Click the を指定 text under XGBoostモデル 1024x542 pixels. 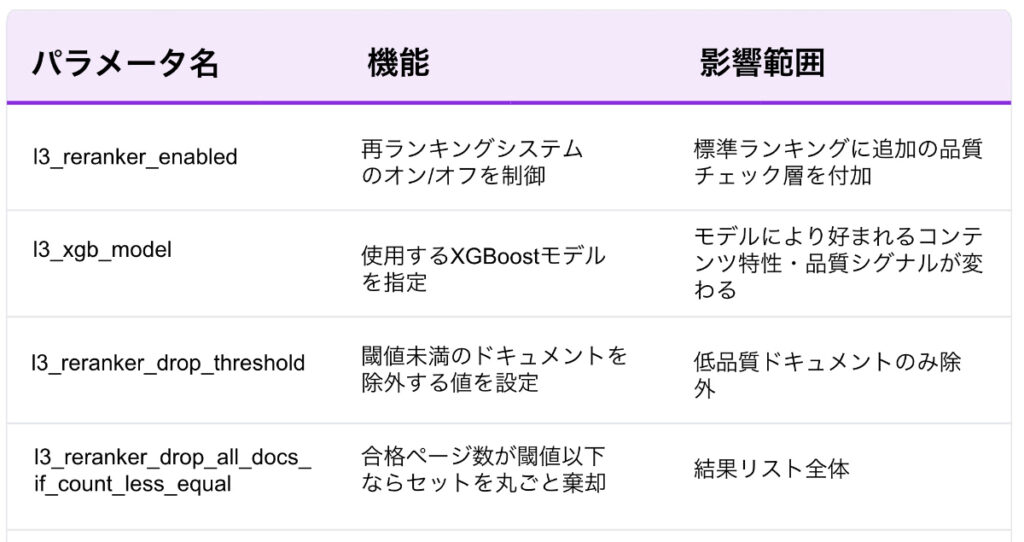pyautogui.click(x=394, y=283)
